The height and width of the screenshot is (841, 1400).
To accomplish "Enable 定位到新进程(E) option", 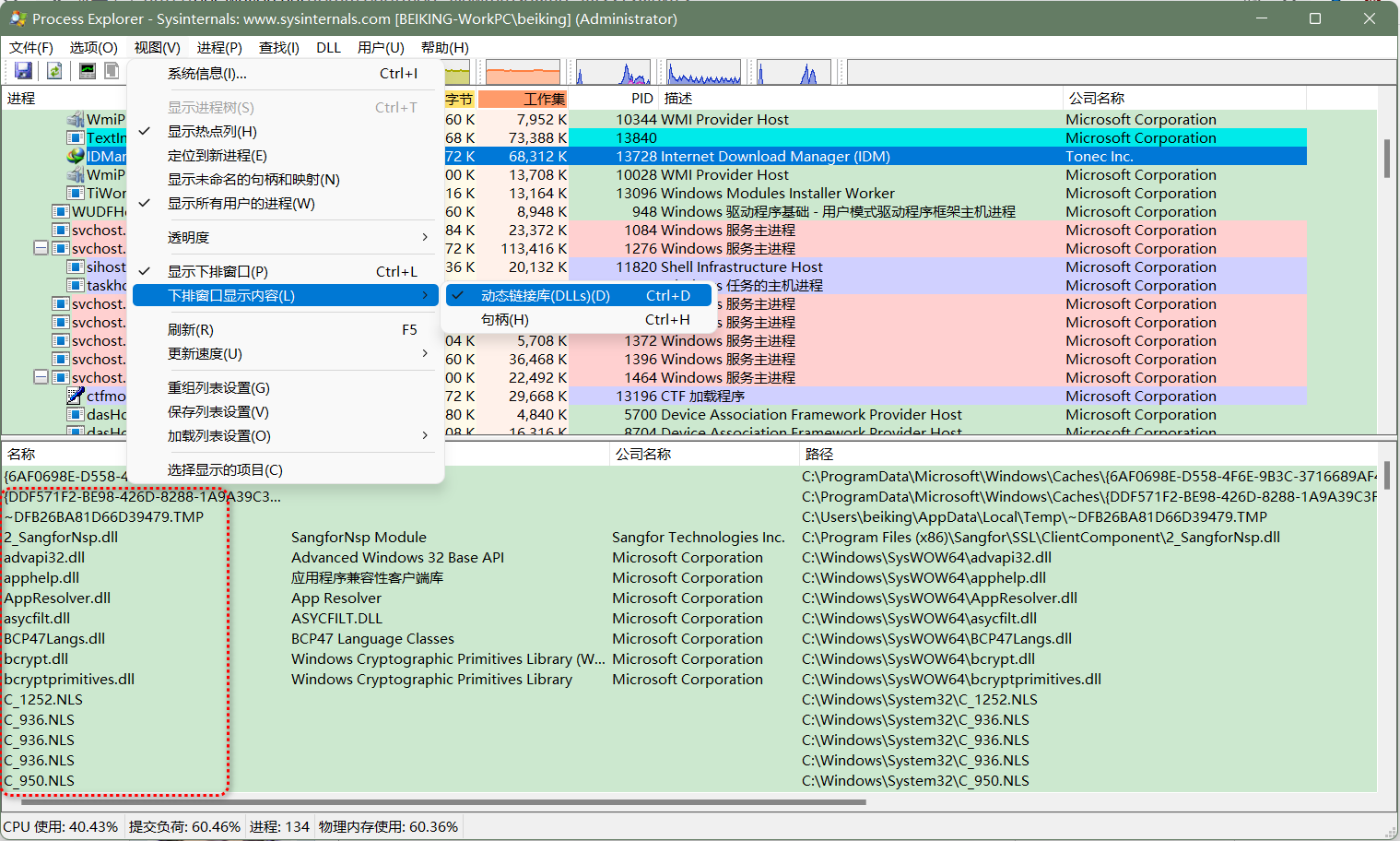I will point(286,156).
